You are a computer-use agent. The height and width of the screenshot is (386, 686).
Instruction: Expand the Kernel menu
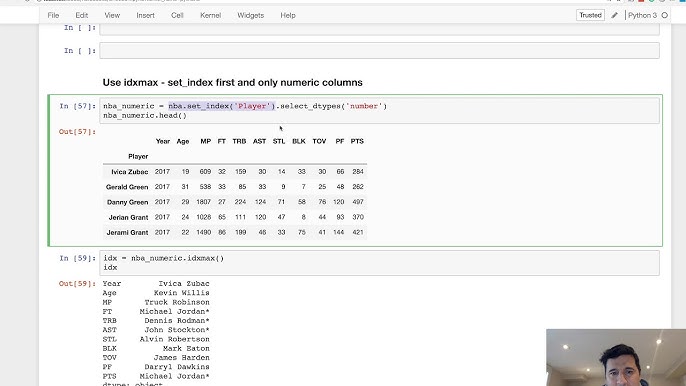pyautogui.click(x=210, y=15)
